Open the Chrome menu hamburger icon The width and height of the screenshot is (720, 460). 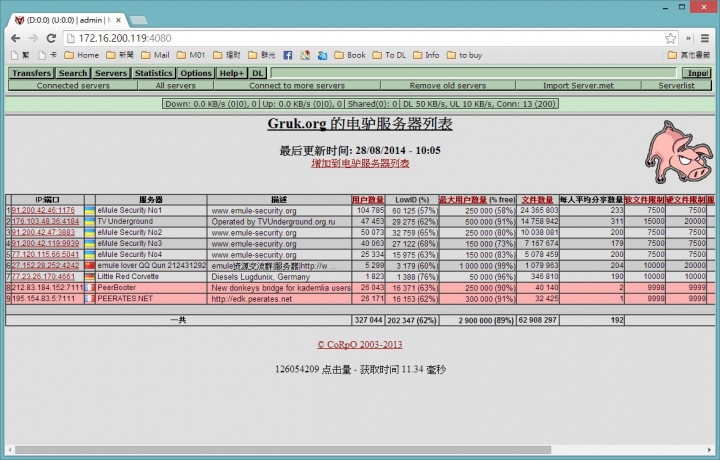(705, 38)
